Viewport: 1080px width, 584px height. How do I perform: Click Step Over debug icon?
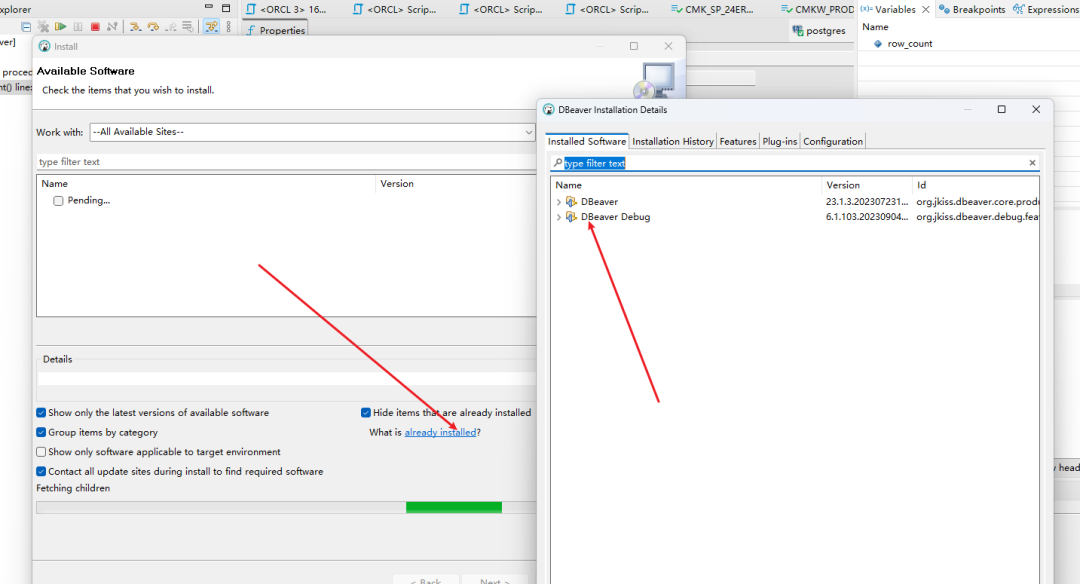[153, 27]
